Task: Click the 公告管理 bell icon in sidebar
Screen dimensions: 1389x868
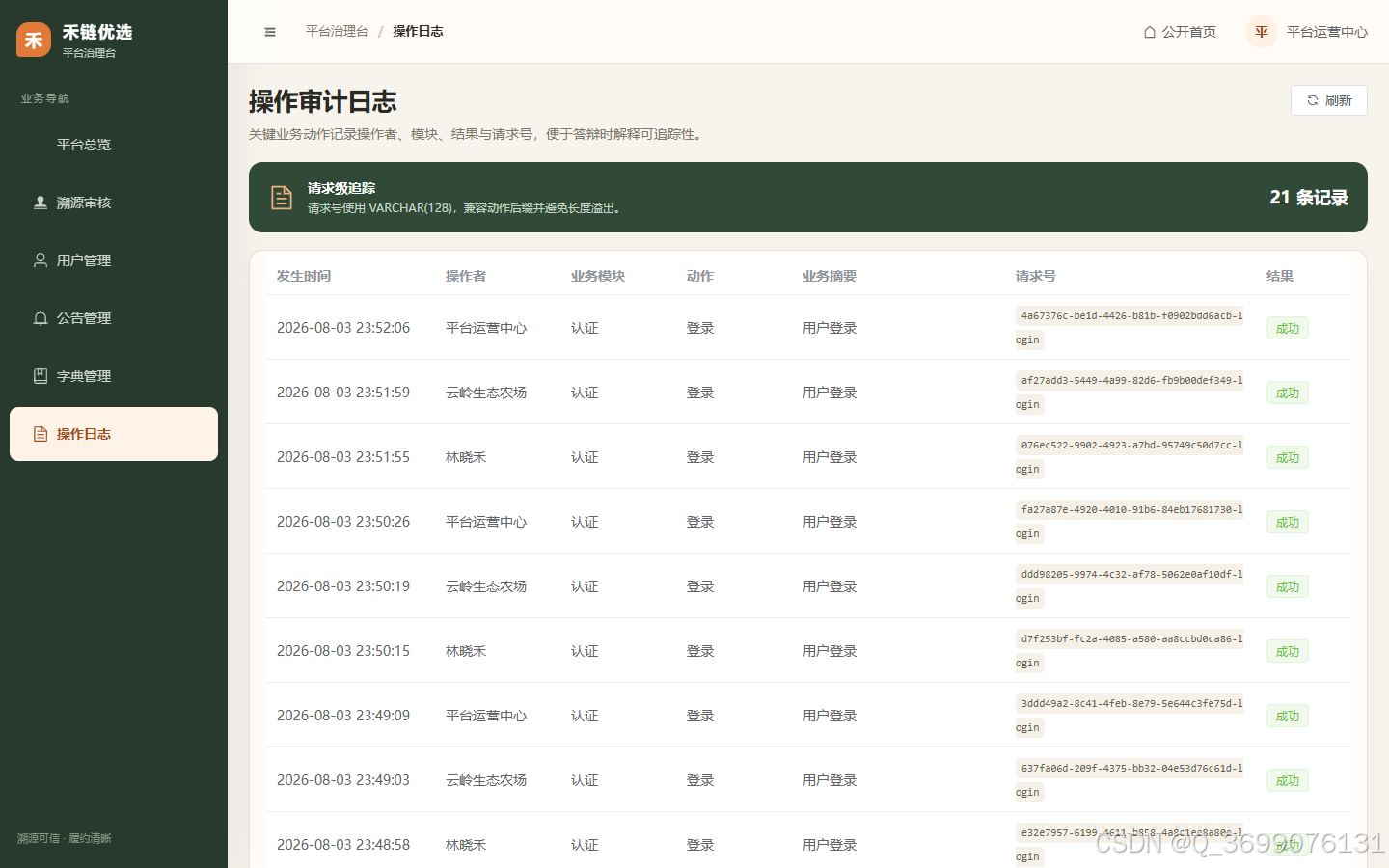Action: point(41,318)
